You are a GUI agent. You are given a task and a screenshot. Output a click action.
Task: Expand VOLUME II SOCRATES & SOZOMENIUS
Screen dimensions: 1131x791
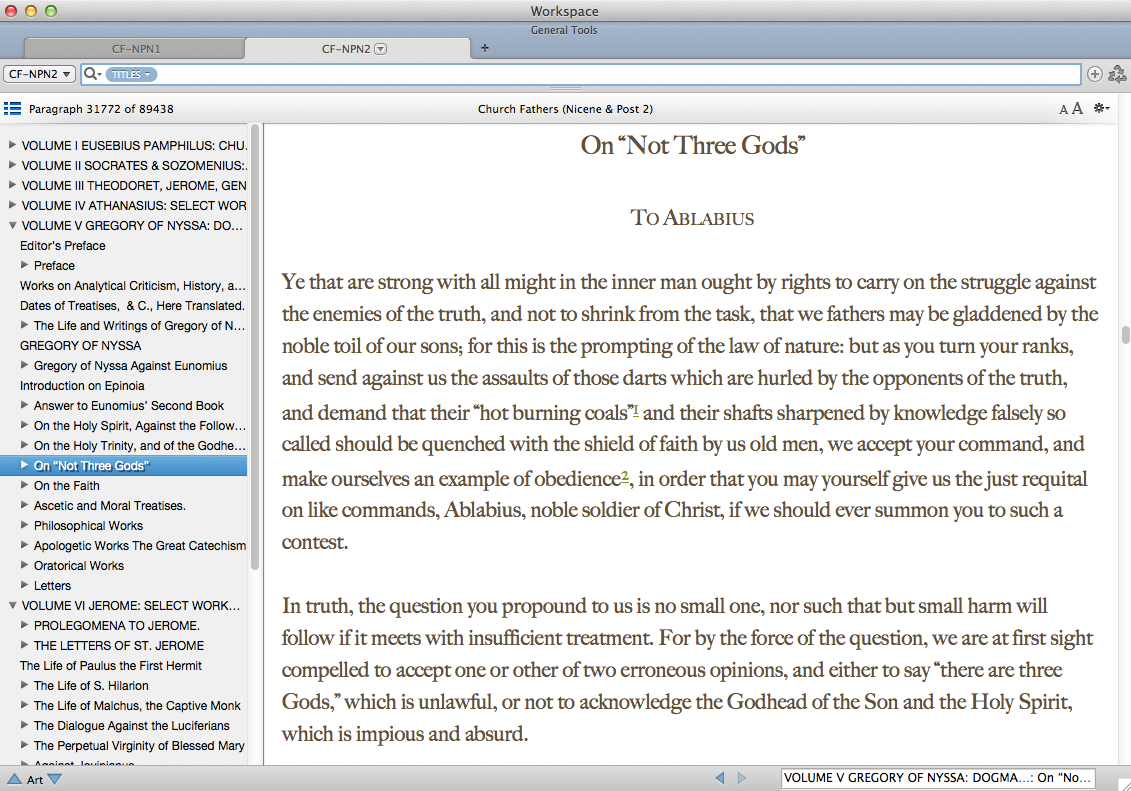pos(12,165)
